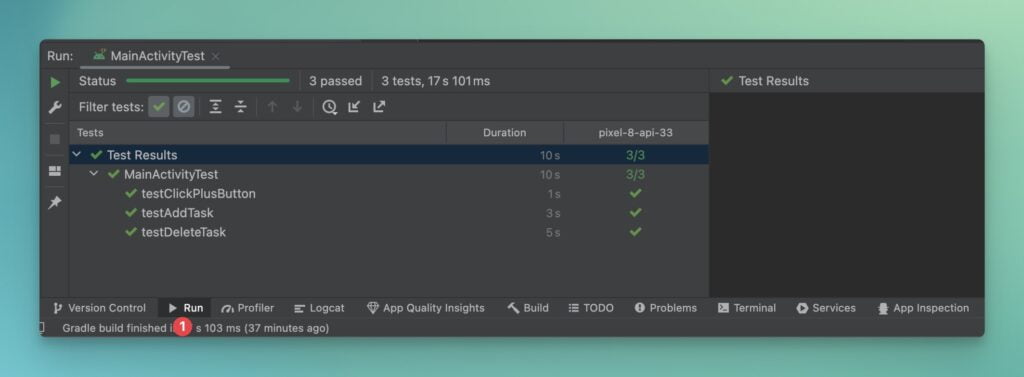Toggle show ignored tests filter
Image resolution: width=1024 pixels, height=377 pixels.
184,107
